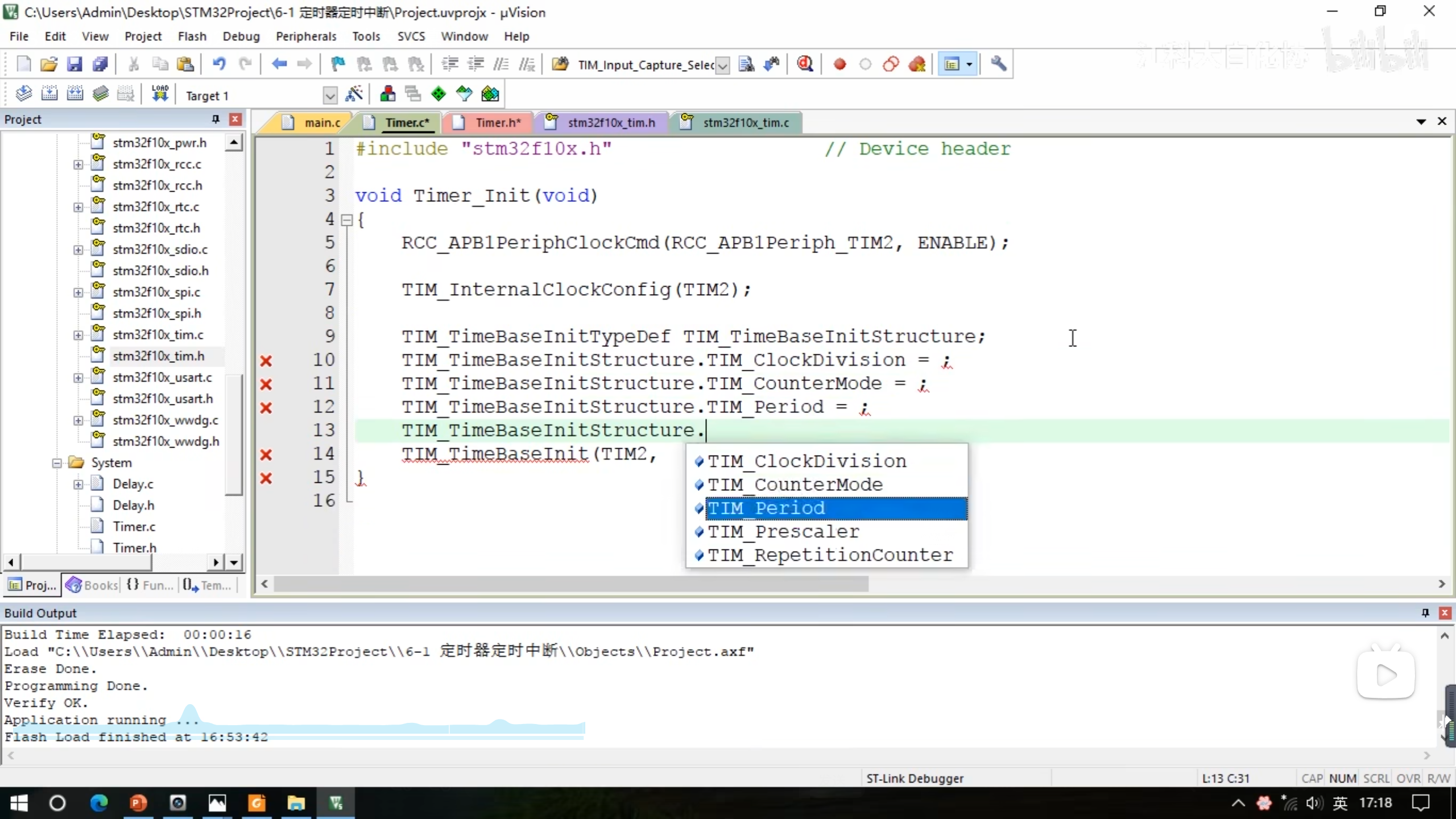Collapse the System folder
1456x819 pixels.
point(57,463)
